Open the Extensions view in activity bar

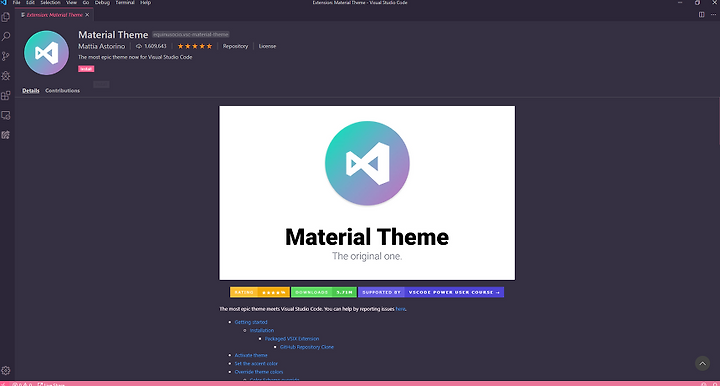click(x=6, y=95)
